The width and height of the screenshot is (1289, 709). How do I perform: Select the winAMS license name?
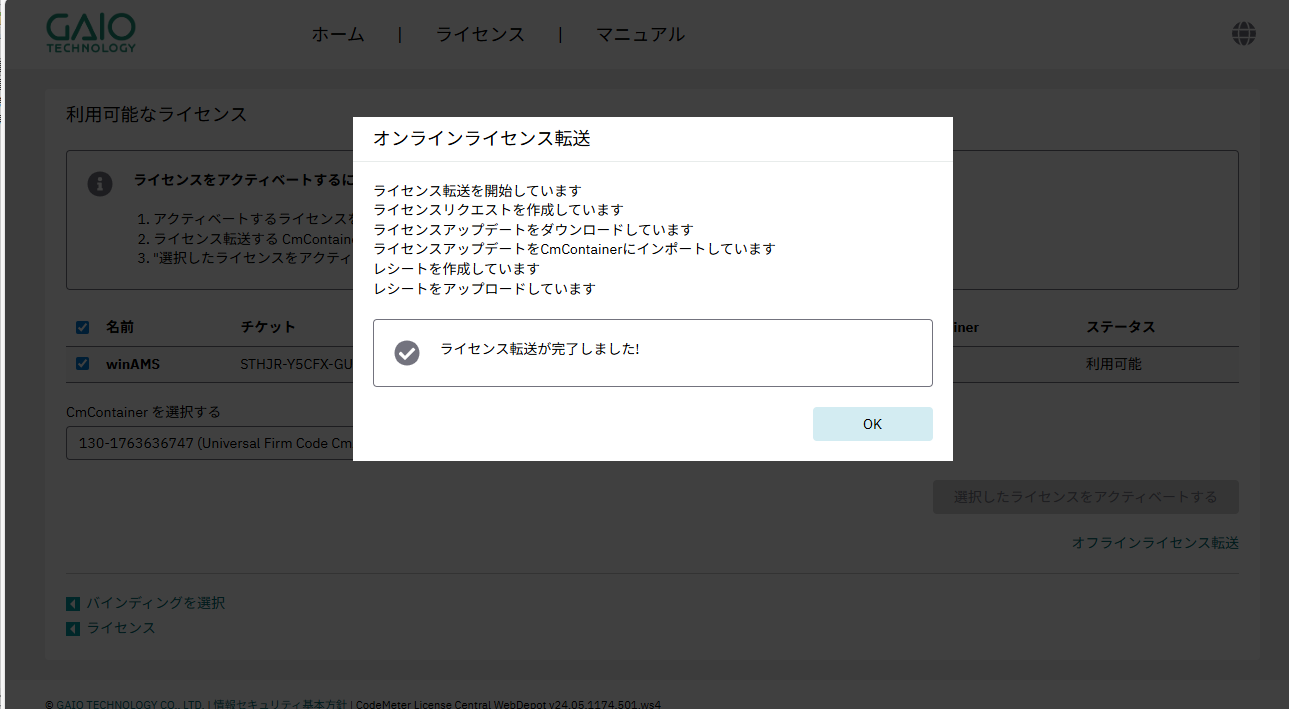(x=133, y=364)
